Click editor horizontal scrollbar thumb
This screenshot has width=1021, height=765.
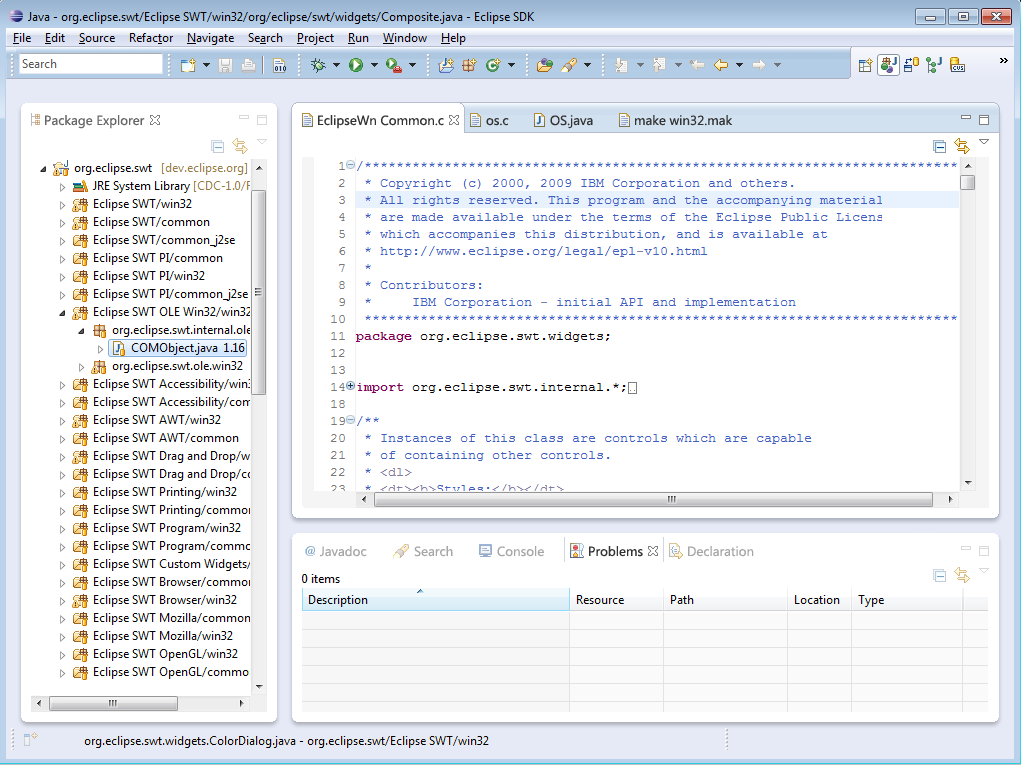[653, 499]
